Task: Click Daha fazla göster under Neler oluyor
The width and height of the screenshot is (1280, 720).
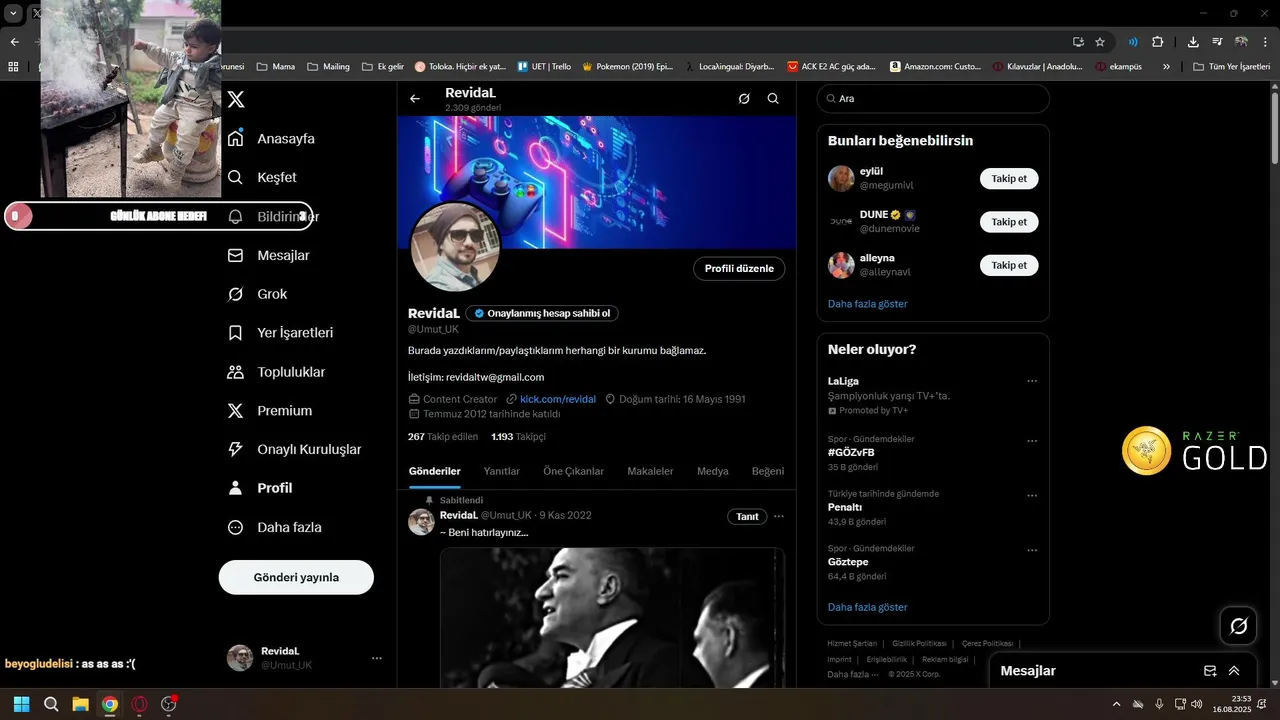Action: pos(868,607)
